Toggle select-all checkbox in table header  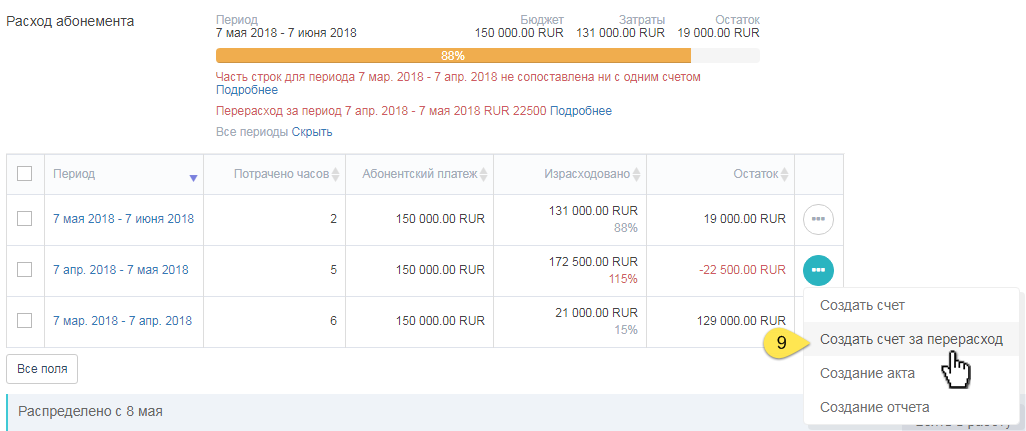[25, 174]
